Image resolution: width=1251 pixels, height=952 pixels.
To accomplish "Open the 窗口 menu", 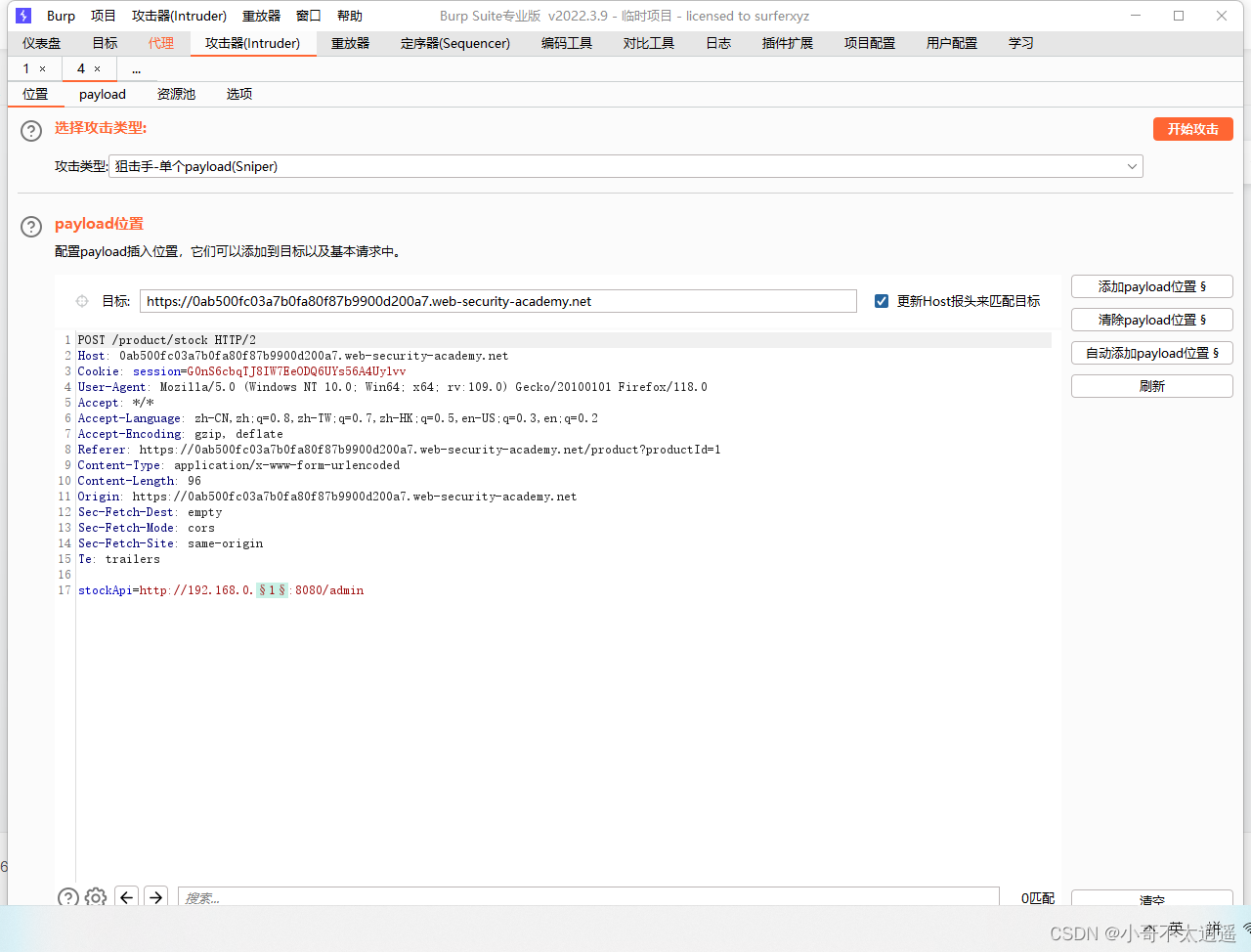I will 309,16.
